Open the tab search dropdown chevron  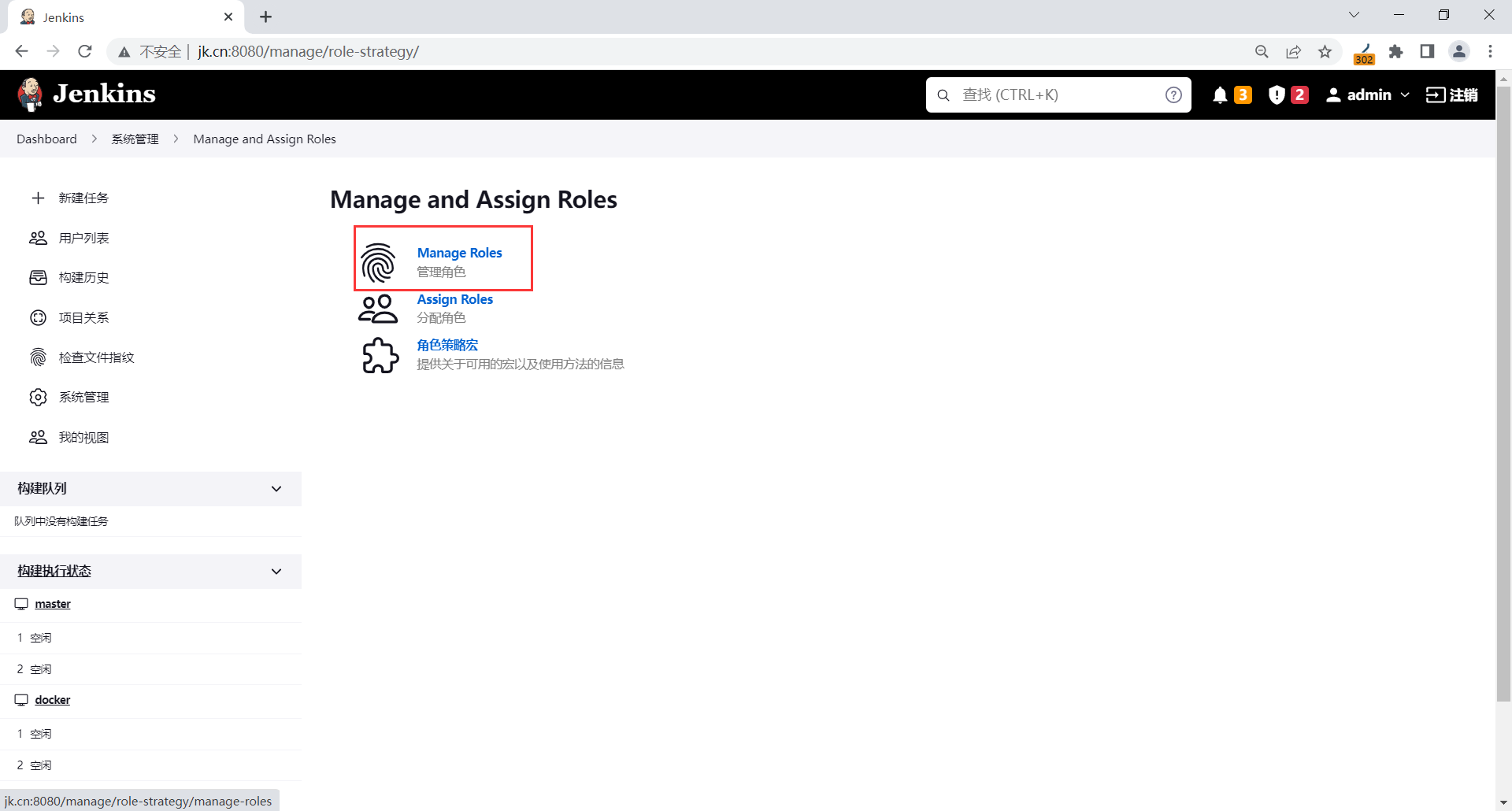click(x=1354, y=15)
